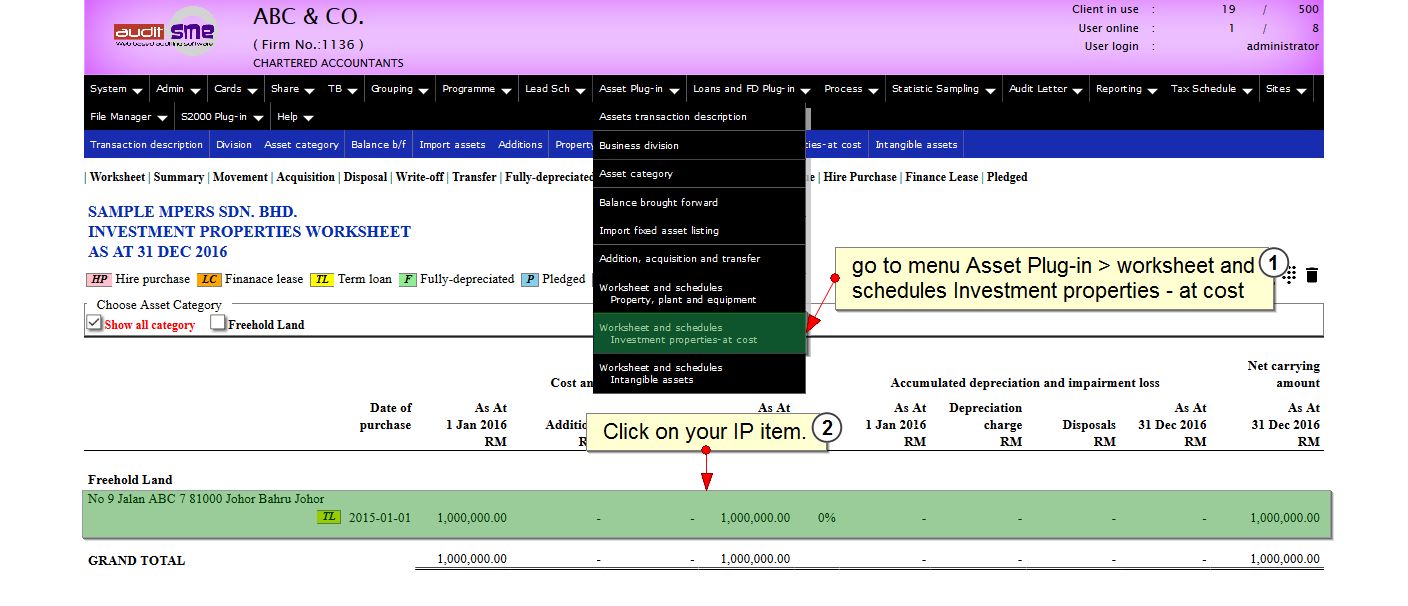Tick the Freehold Land checkbox
This screenshot has width=1408, height=606.
(x=217, y=323)
